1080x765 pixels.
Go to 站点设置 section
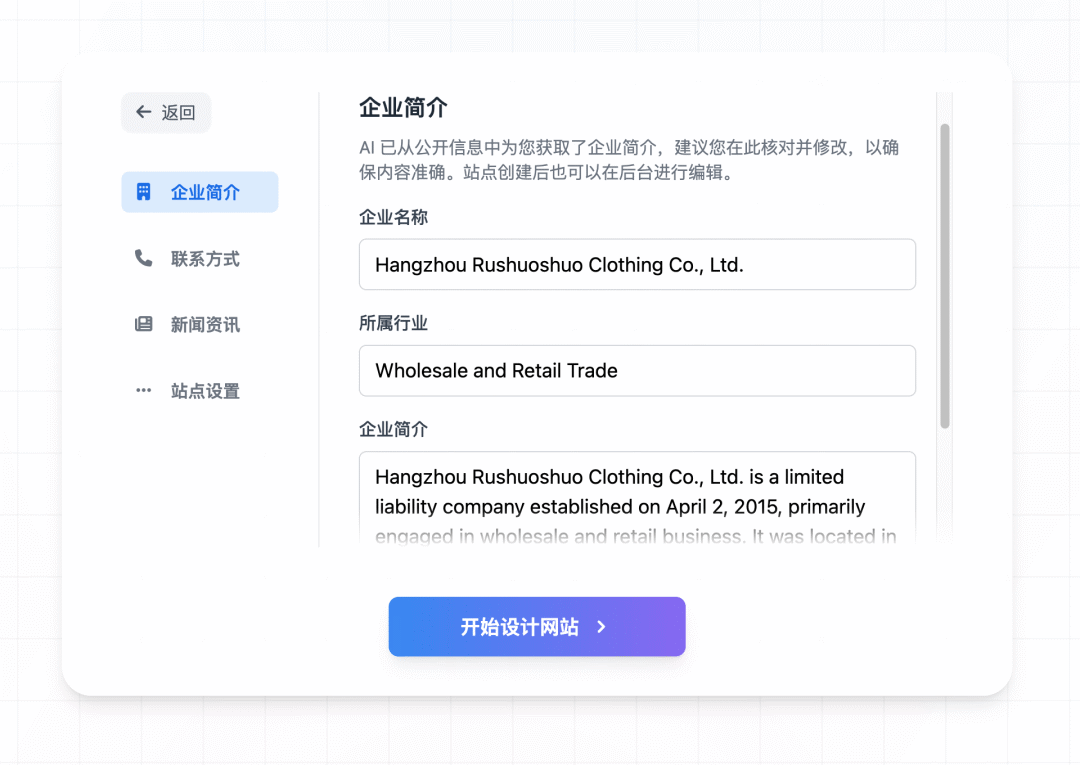[x=205, y=391]
